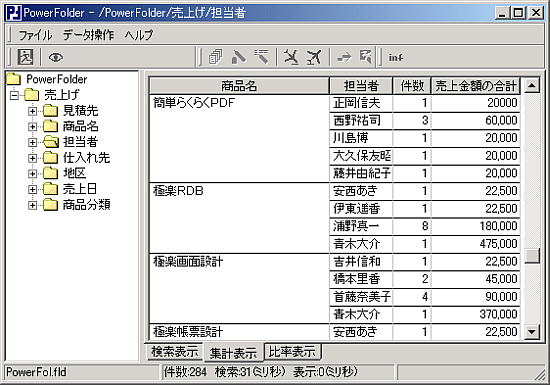Viewport: 550px width, 385px height.
Task: Switch to the 集計表示 tab
Action: point(233,353)
